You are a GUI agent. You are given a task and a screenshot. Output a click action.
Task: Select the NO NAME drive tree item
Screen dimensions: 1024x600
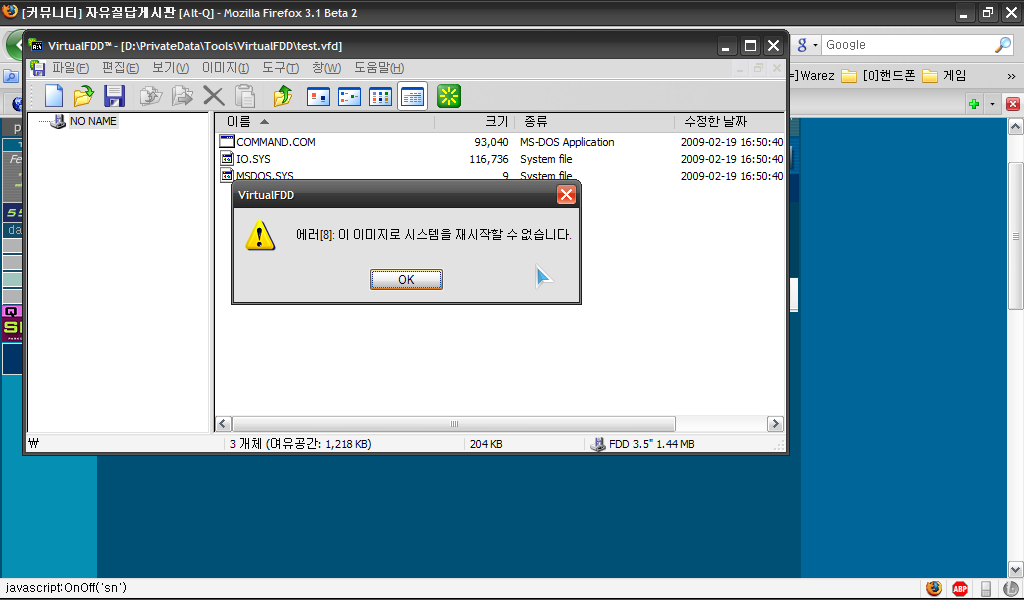click(93, 121)
